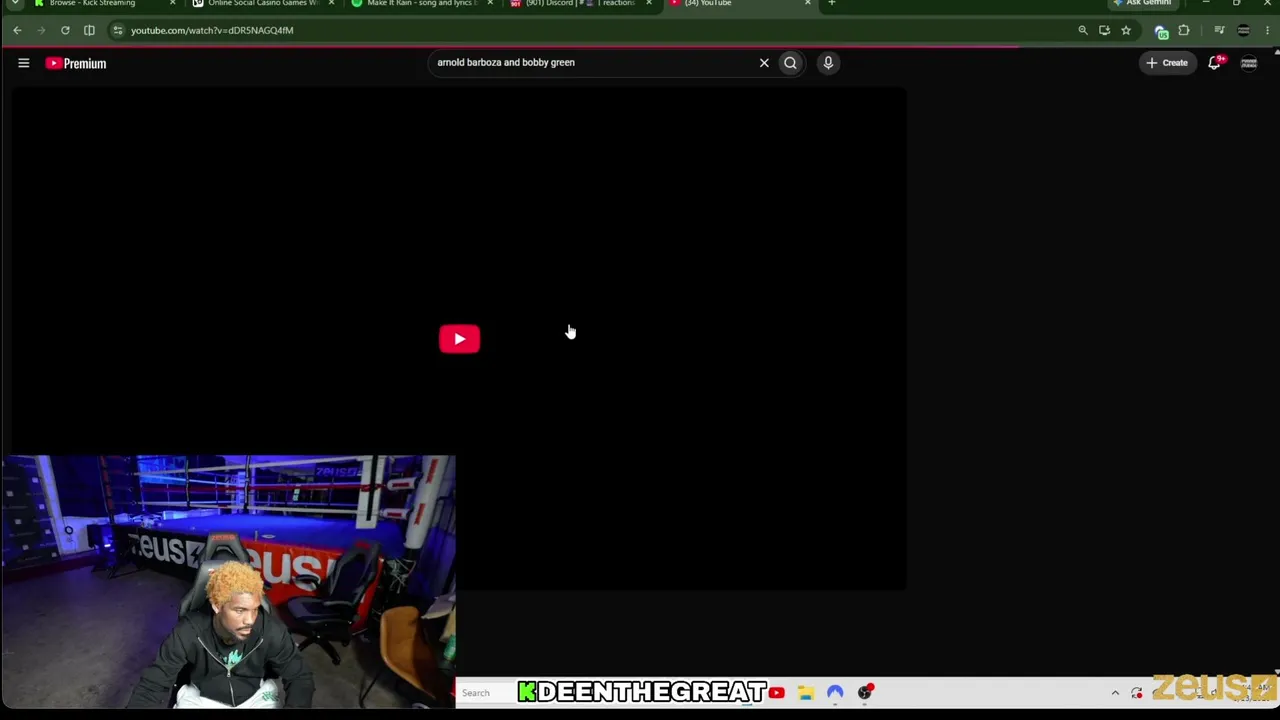This screenshot has width=1280, height=720.
Task: Play the video with the red YouTube button
Action: pyautogui.click(x=459, y=339)
